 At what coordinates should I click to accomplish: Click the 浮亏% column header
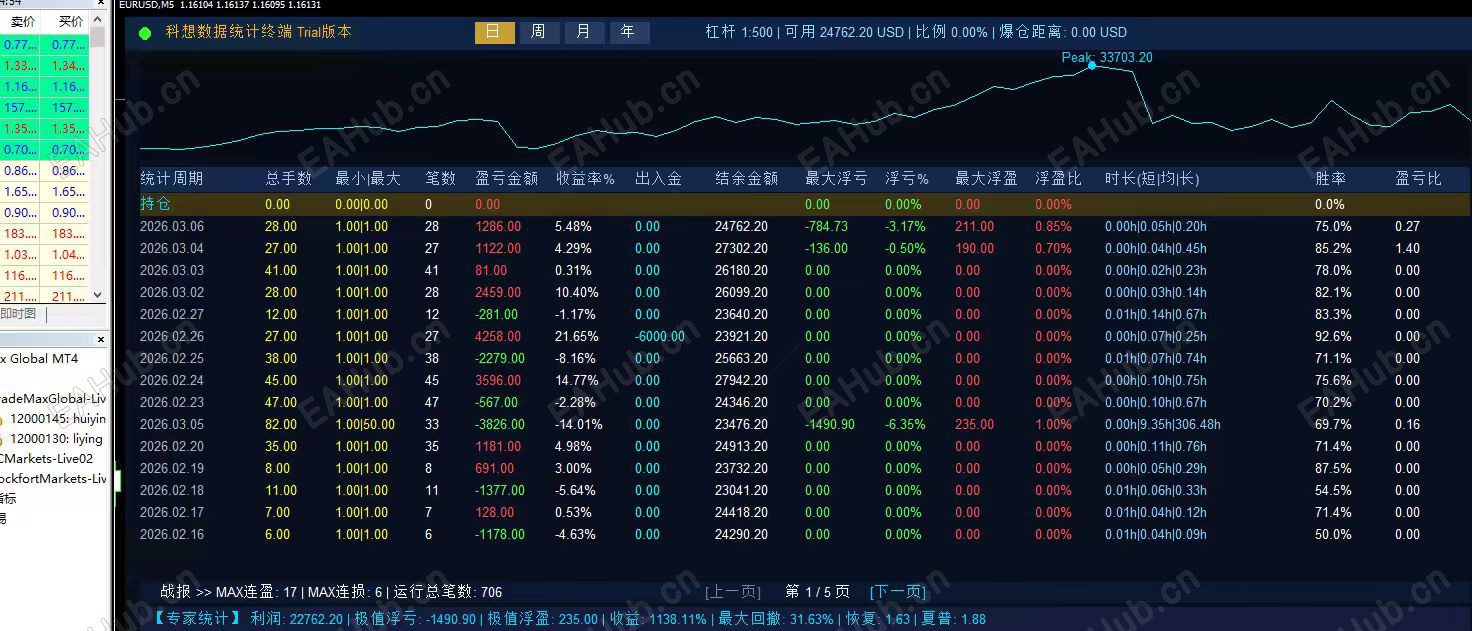click(x=907, y=179)
